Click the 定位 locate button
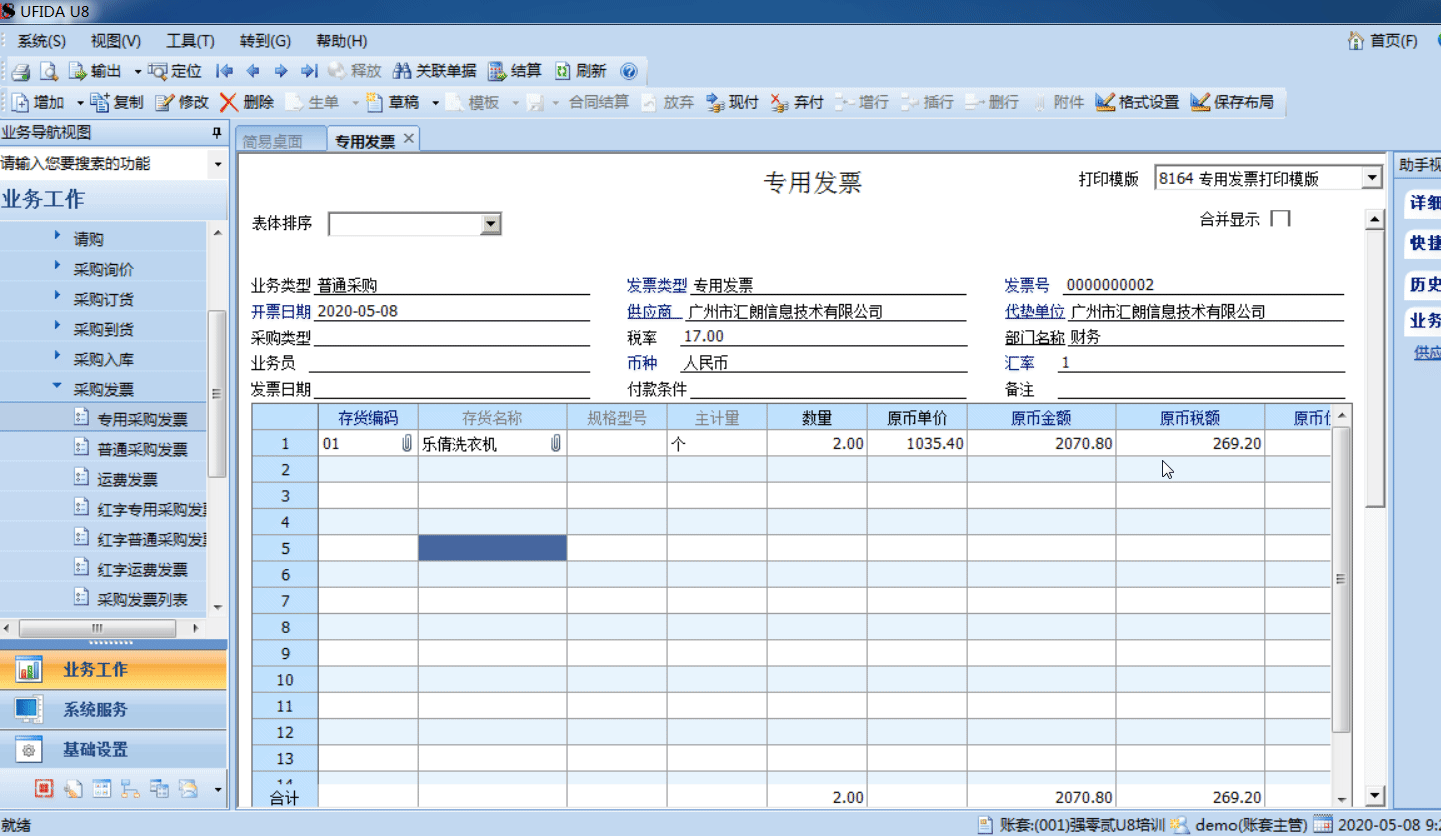 [x=175, y=71]
